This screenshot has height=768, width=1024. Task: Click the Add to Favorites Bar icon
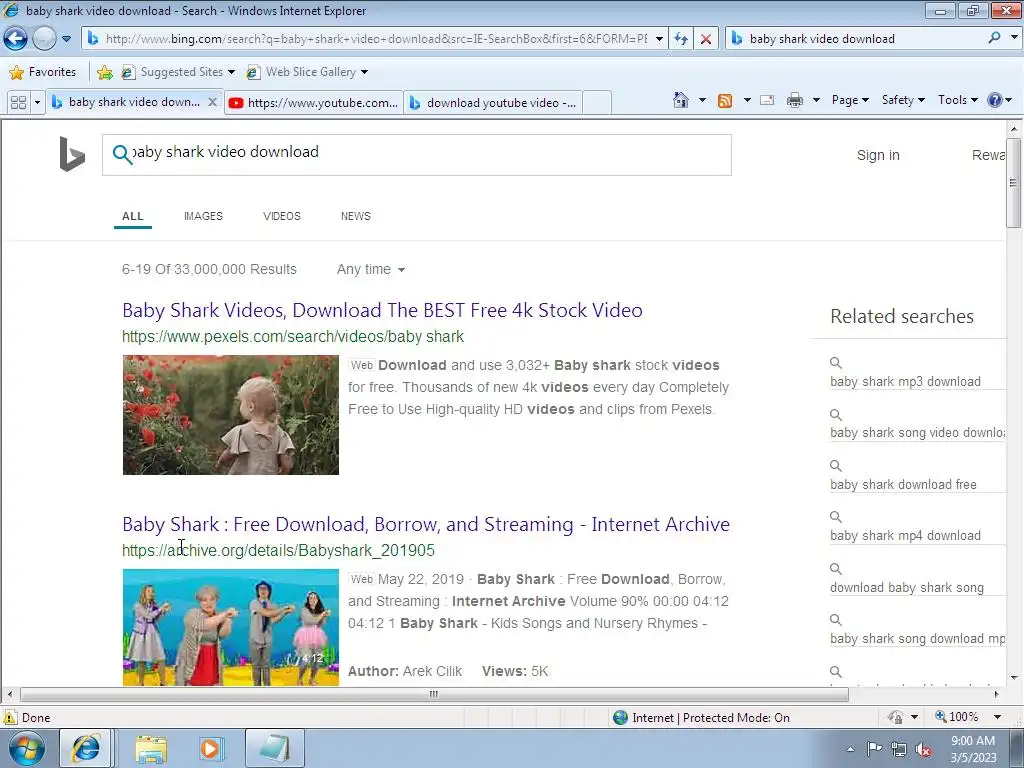tap(104, 72)
